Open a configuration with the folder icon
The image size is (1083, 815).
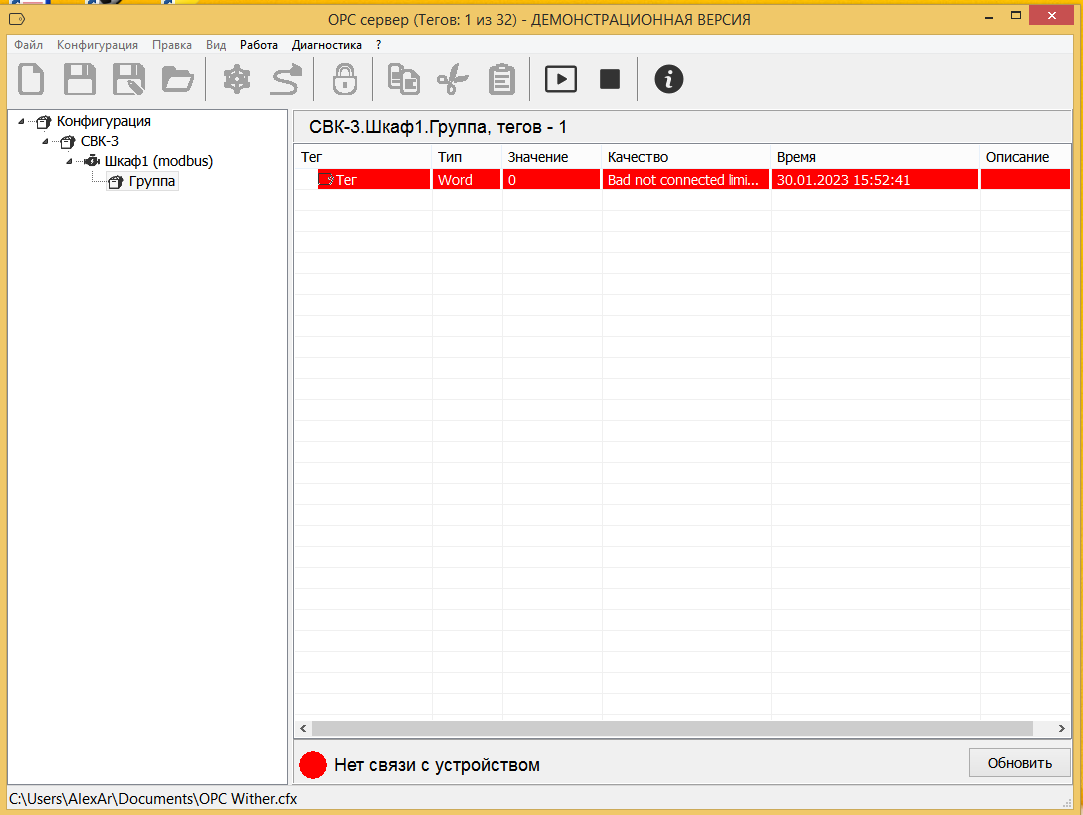tap(178, 79)
